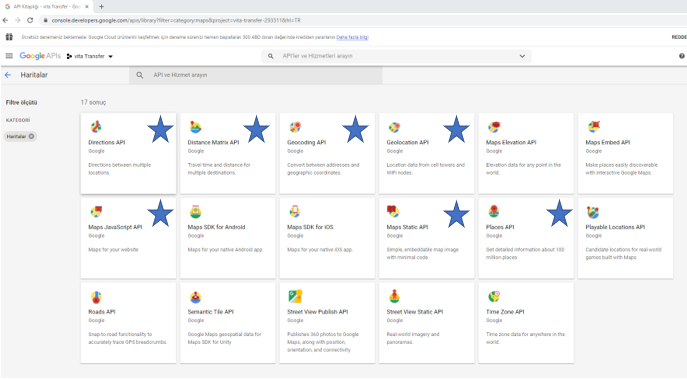Click the 17 sonuç results count
This screenshot has width=687, height=380.
click(x=93, y=103)
